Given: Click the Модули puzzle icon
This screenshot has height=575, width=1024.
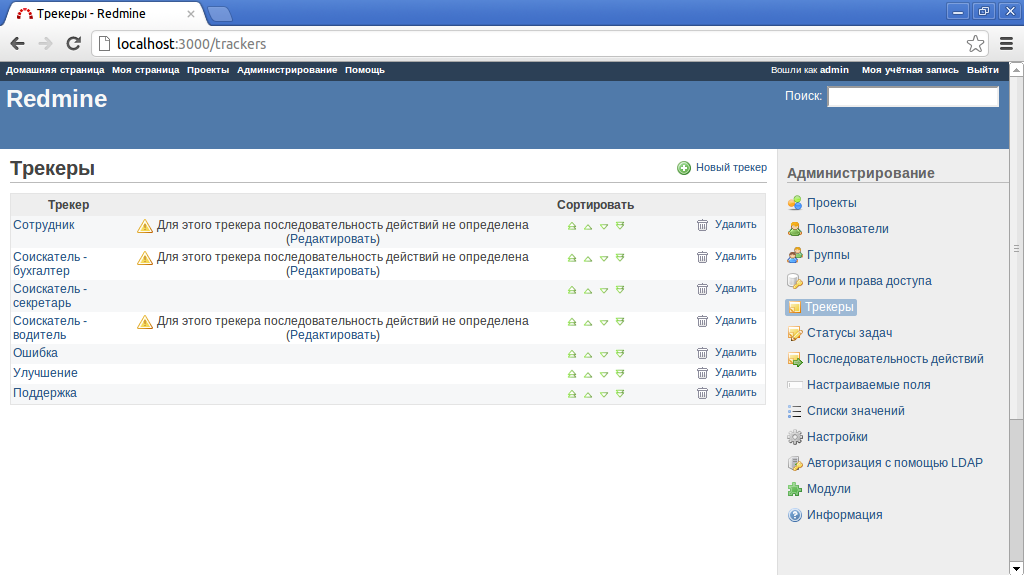Looking at the screenshot, I should coord(795,489).
